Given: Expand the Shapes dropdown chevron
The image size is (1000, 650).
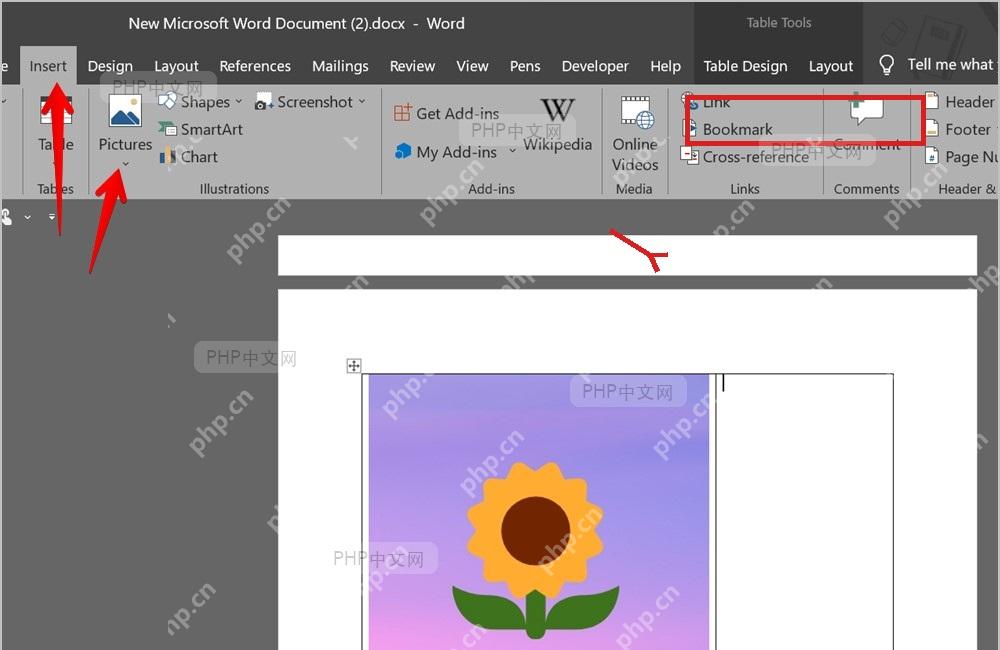Looking at the screenshot, I should pos(239,102).
